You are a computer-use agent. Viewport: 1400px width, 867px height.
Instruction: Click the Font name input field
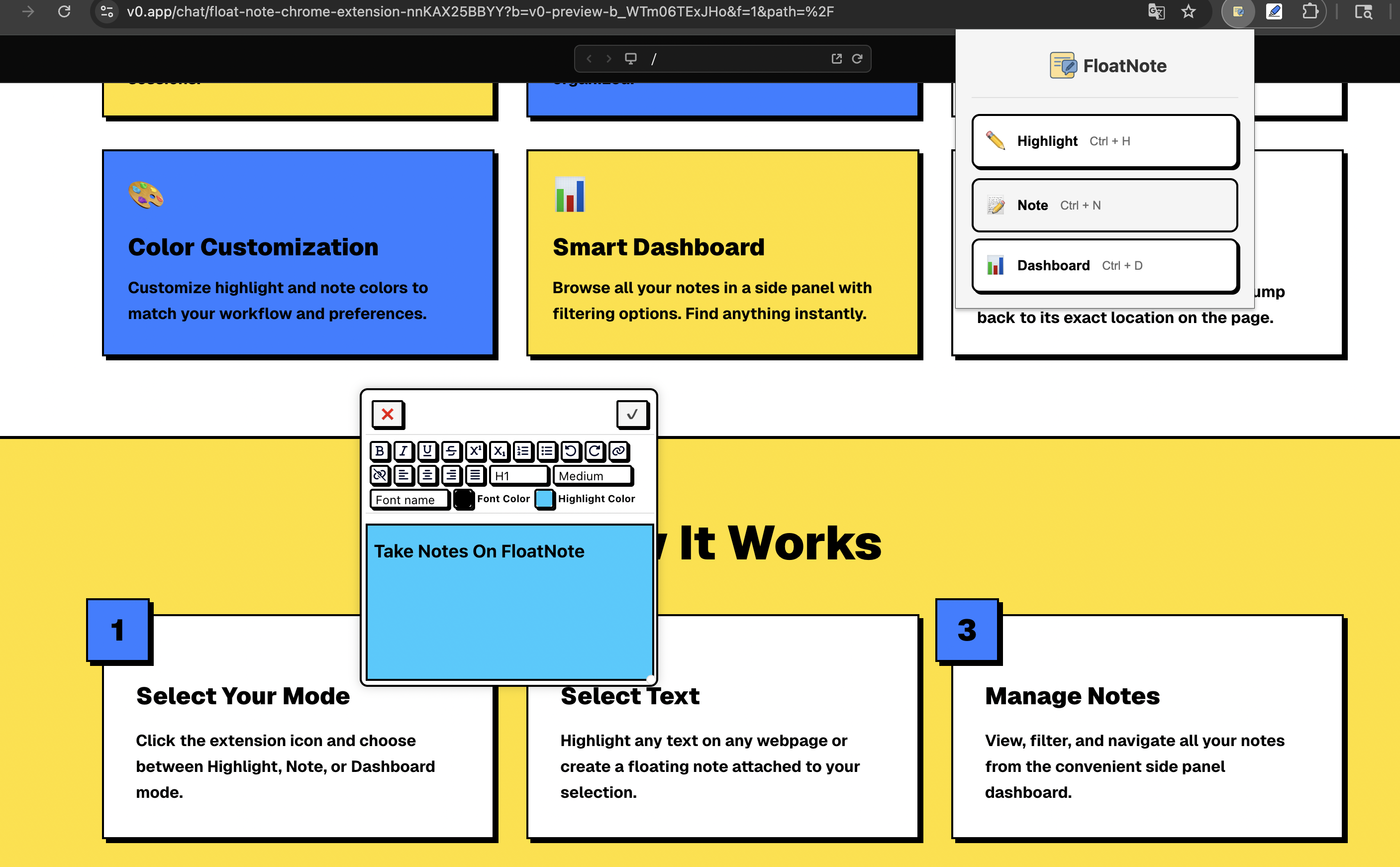click(x=409, y=499)
